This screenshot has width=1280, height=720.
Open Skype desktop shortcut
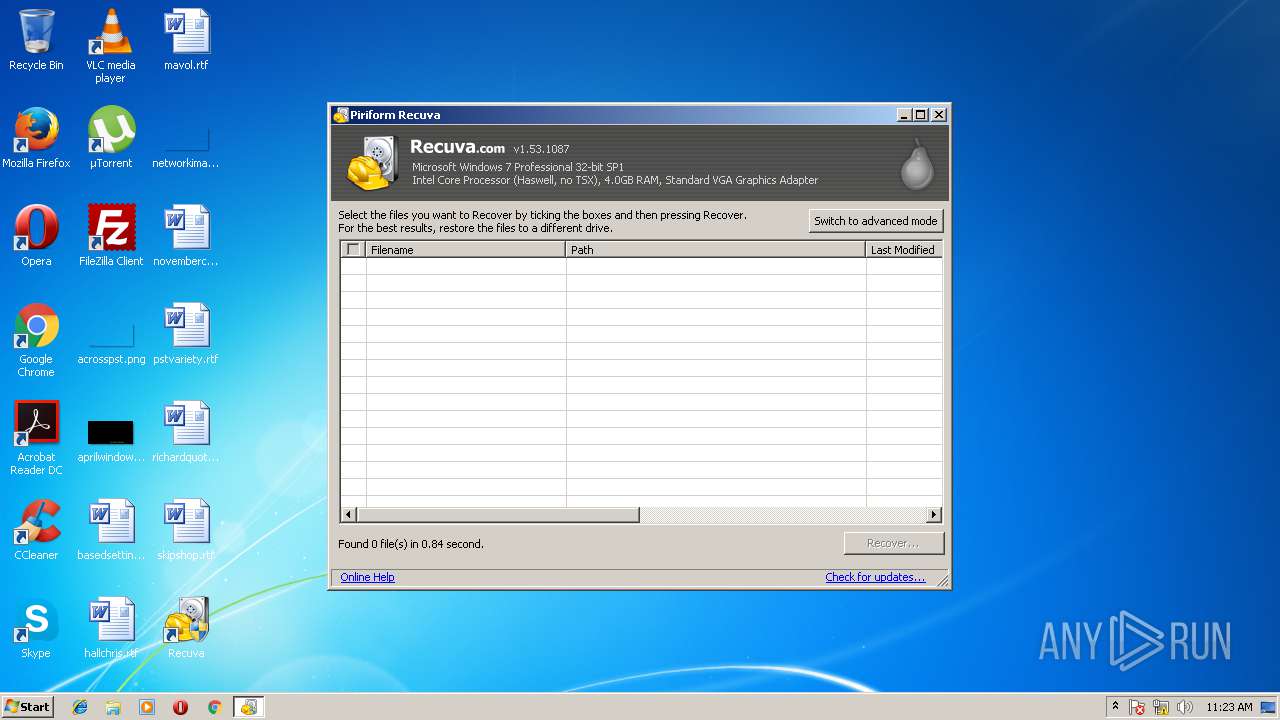tap(36, 628)
